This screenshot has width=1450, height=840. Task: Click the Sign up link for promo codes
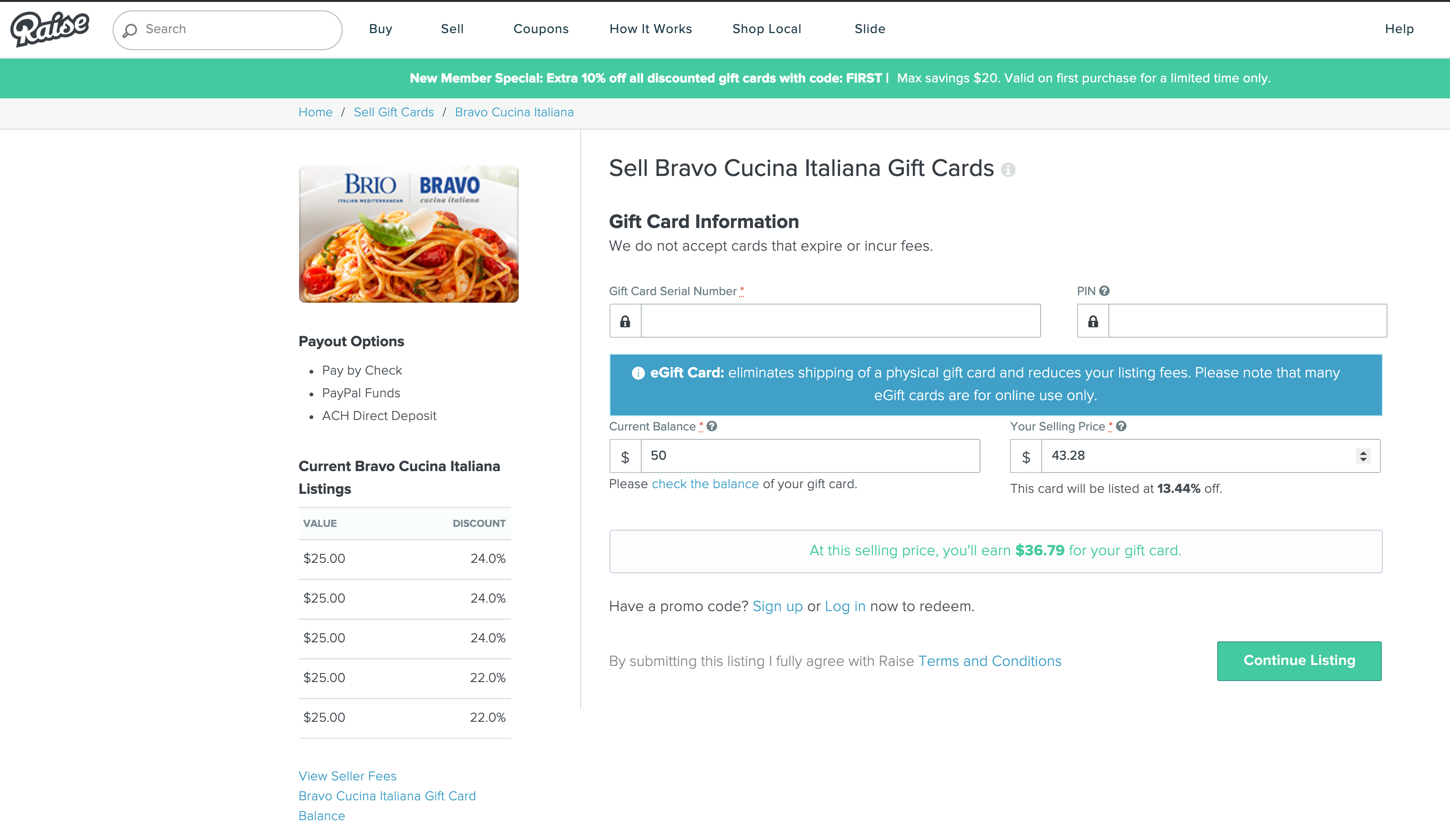tap(778, 606)
